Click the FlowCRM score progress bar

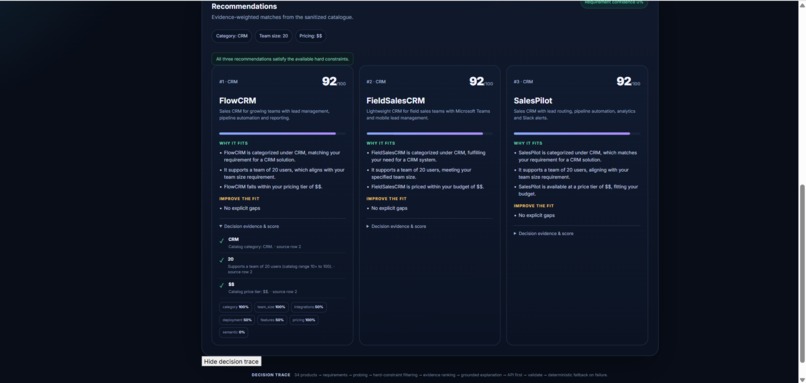point(282,134)
